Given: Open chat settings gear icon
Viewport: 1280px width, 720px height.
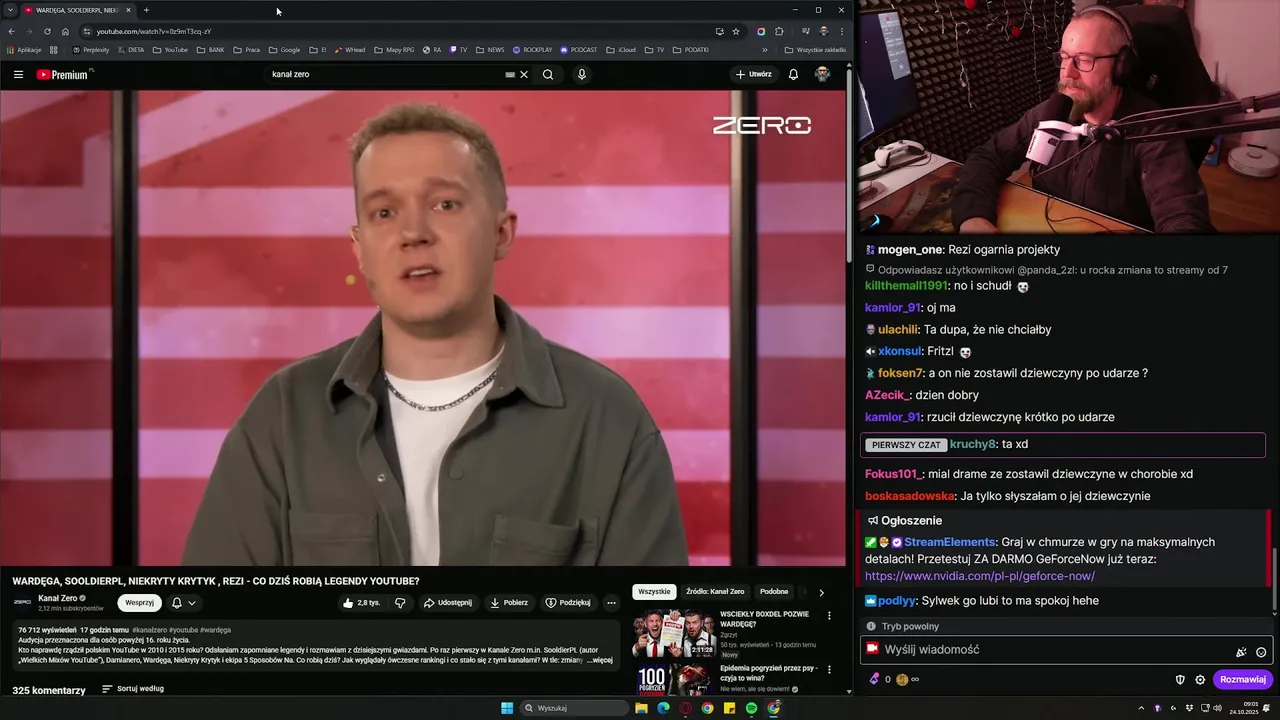Looking at the screenshot, I should pos(1200,679).
